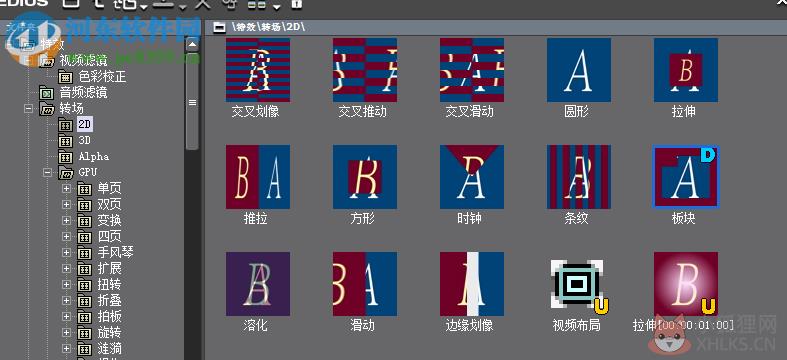Click the 色彩校正 folder icon

(66, 77)
